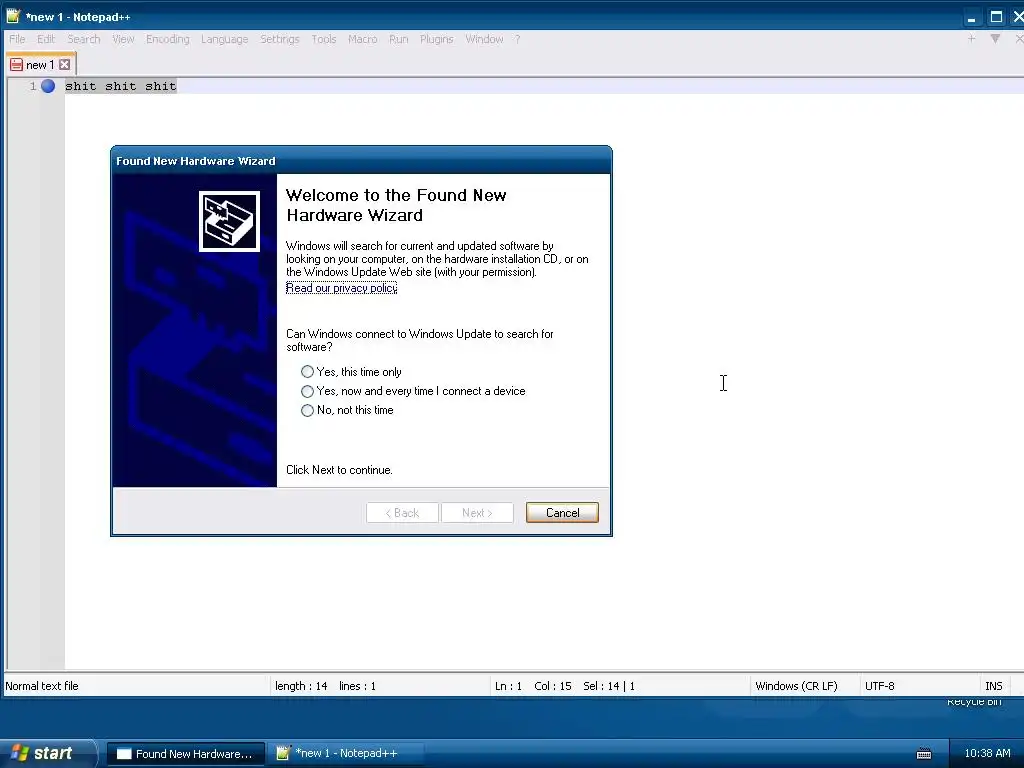1024x768 pixels.
Task: Close the 'new 1' tab with its red X
Action: [64, 65]
